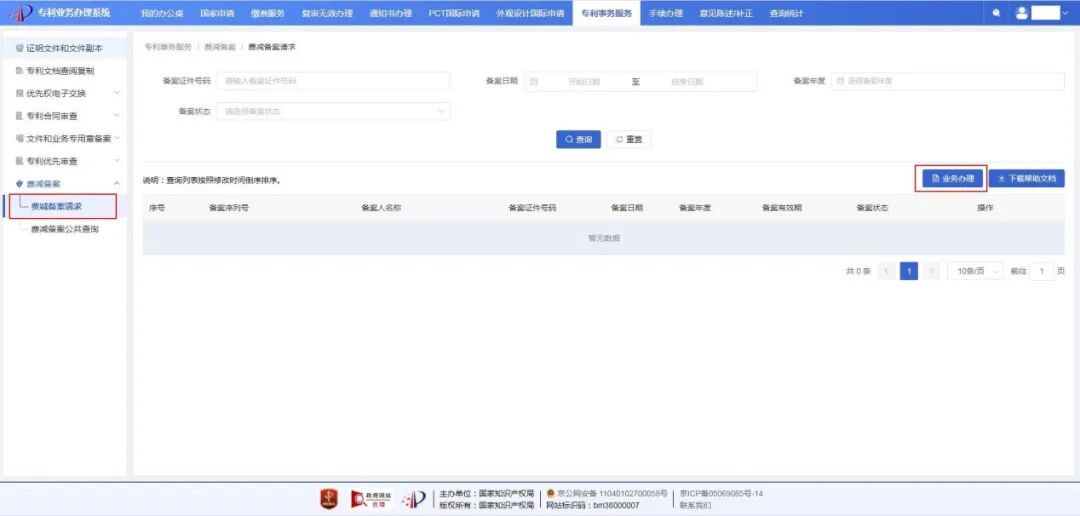Expand 优先权电子交换 chevron

click(116, 93)
